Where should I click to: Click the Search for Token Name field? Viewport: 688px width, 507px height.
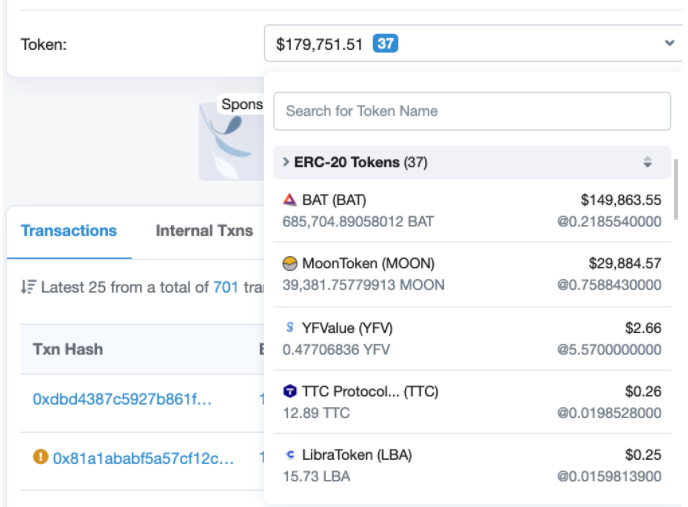coord(471,111)
